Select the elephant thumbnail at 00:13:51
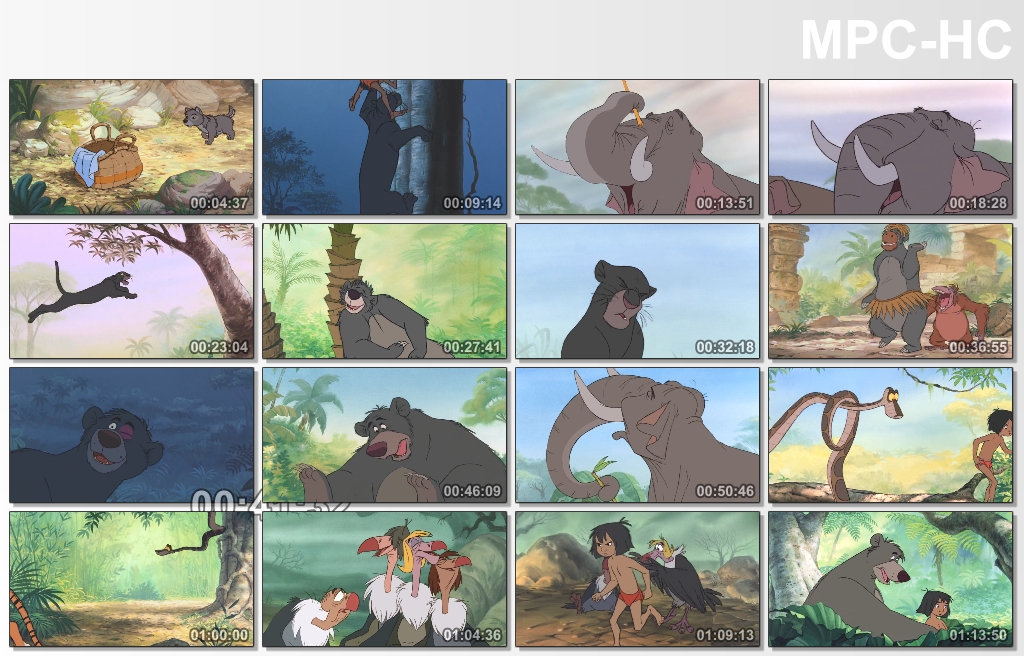 click(637, 147)
